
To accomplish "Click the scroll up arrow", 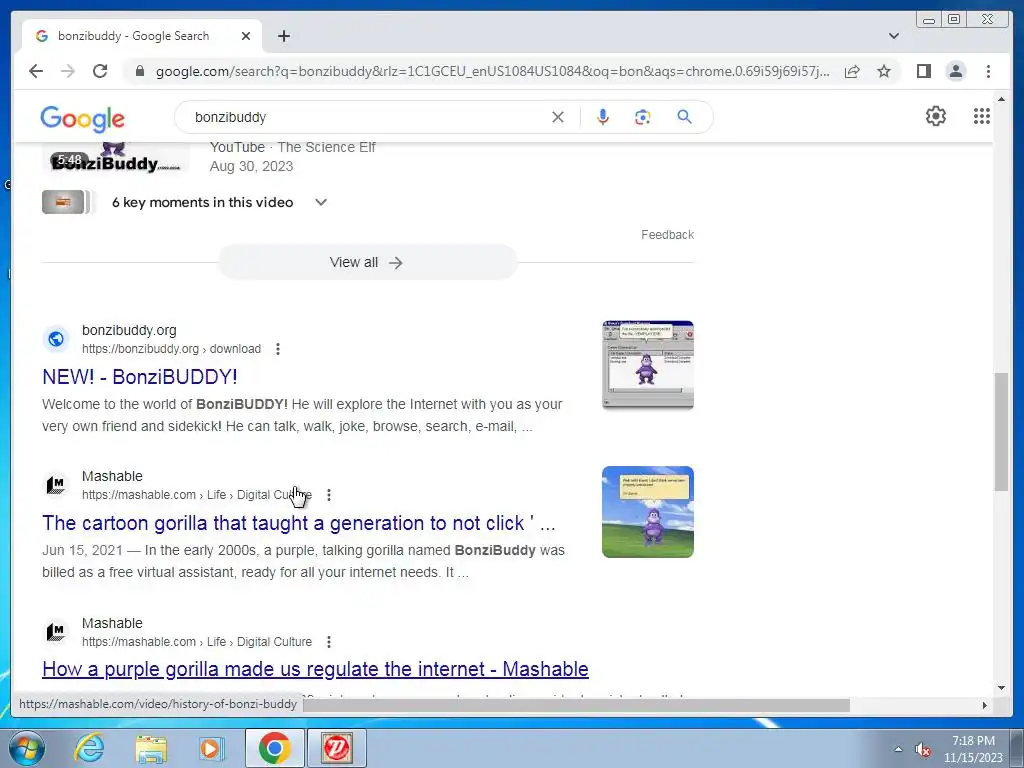I will point(1001,100).
